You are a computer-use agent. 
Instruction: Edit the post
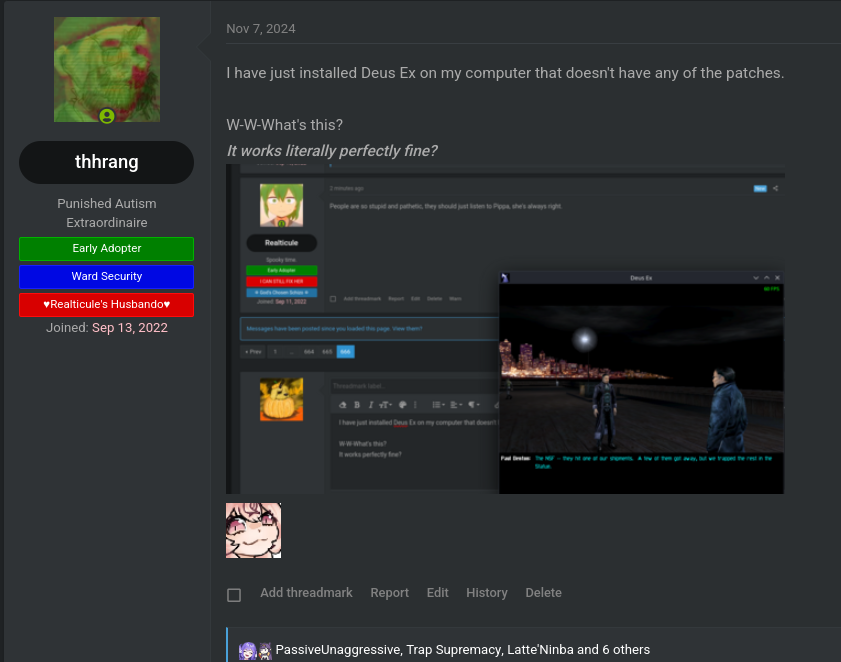(x=438, y=593)
